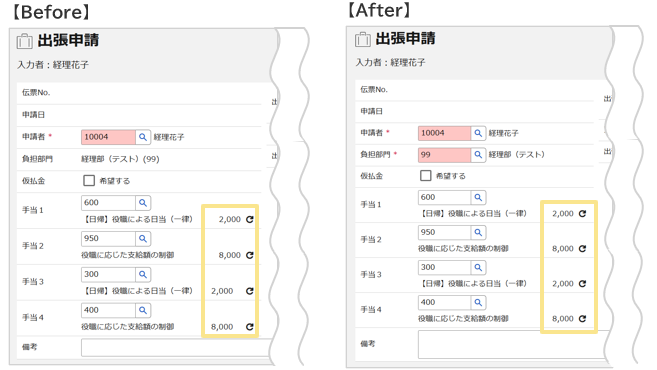Image resolution: width=657 pixels, height=370 pixels.
Task: Click search icon beside 99 in After panel
Action: pyautogui.click(x=478, y=155)
